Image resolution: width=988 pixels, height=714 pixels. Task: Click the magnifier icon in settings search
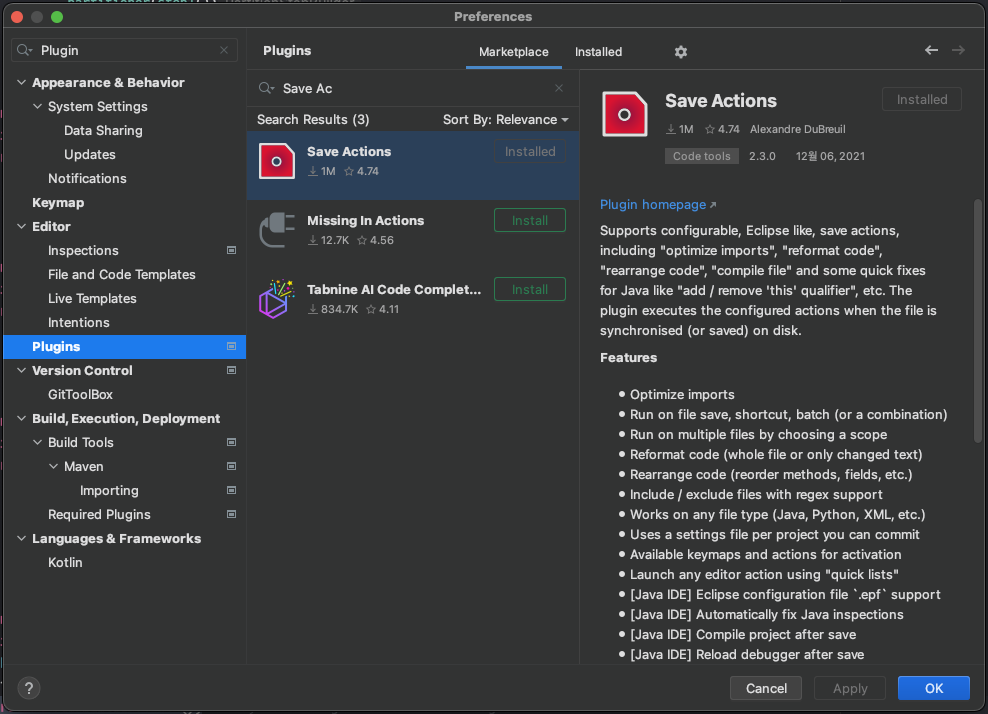(25, 50)
